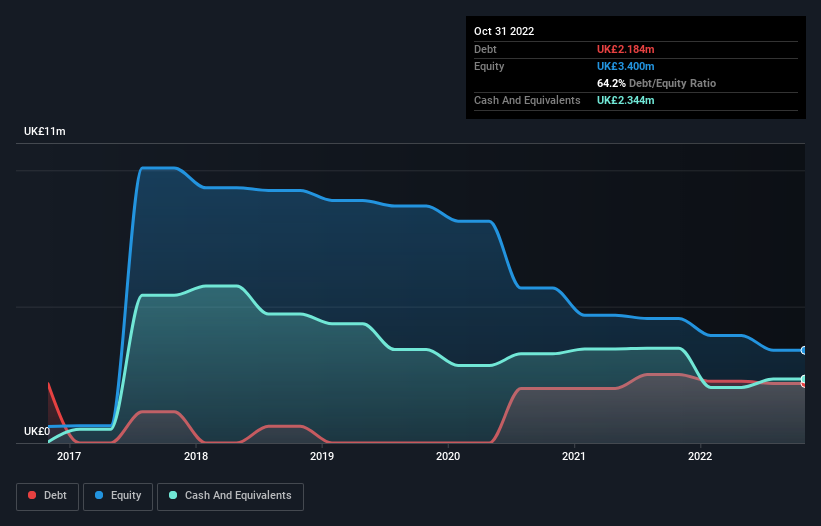Click the UK£2.184m debt value

626,49
